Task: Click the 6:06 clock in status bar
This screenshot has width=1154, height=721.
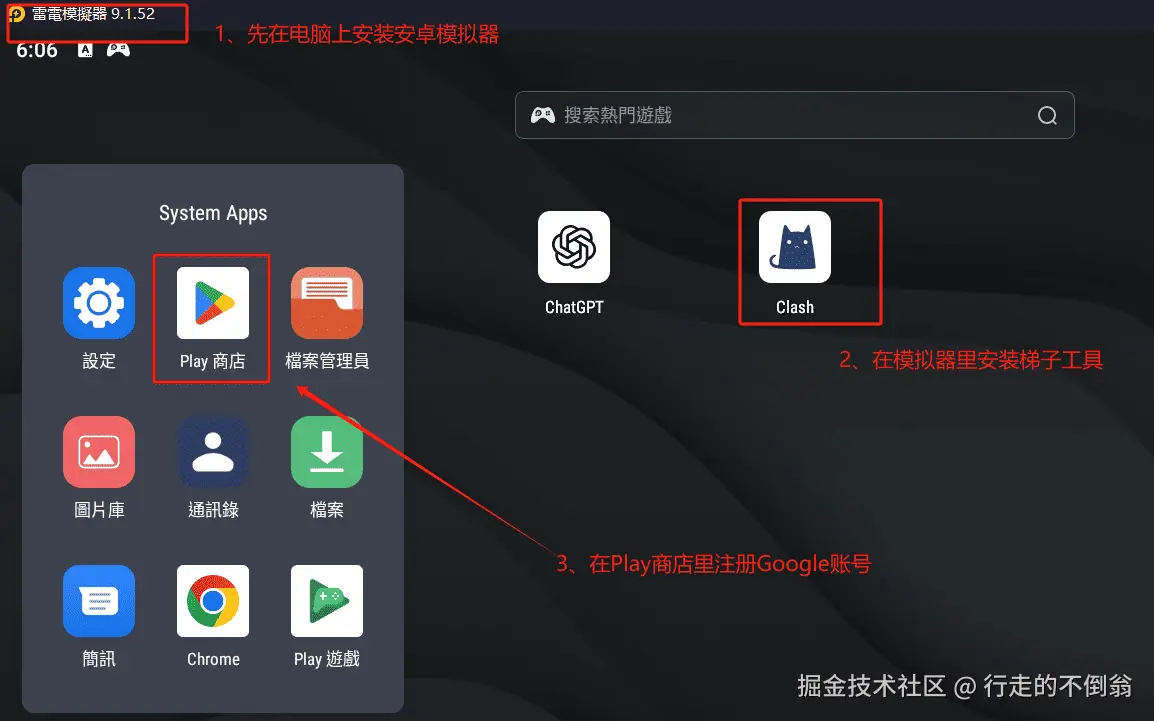Action: (x=37, y=50)
